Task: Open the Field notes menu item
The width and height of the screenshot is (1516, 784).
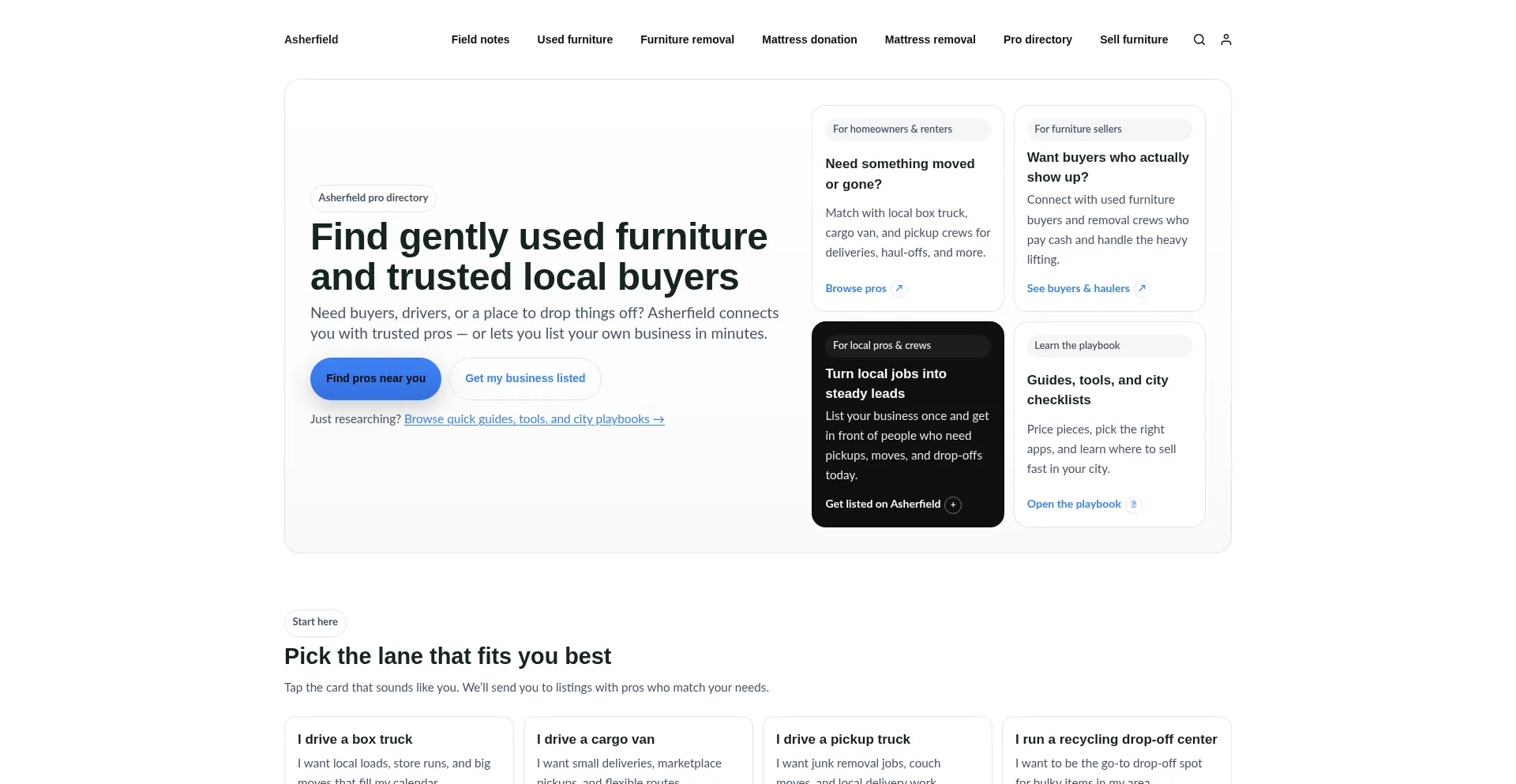Action: coord(480,39)
